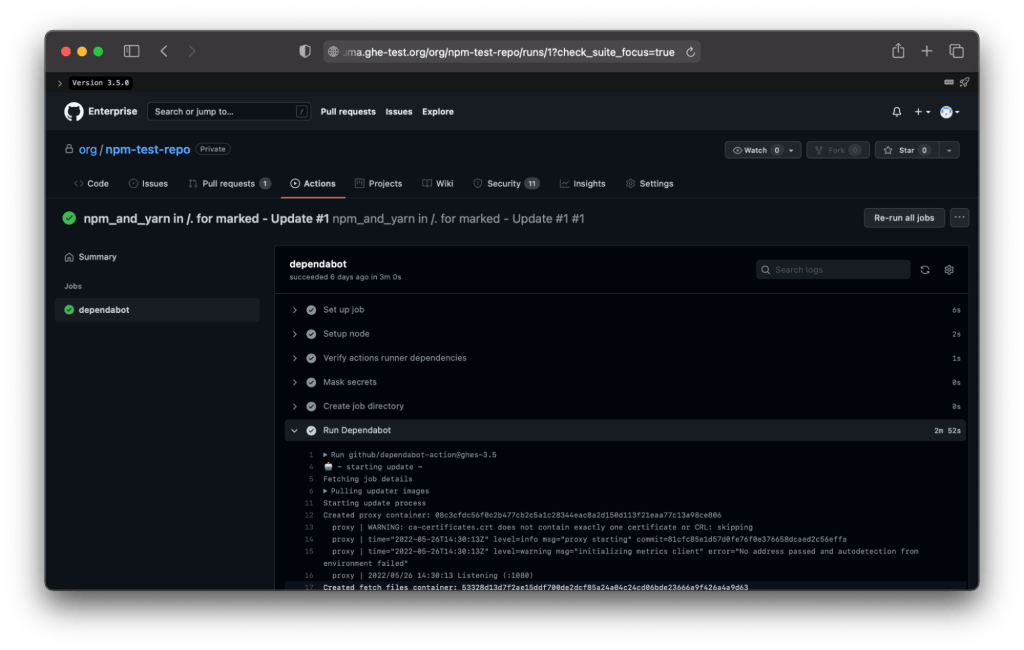Click the Fetching job details log line
Viewport: 1024px width, 650px height.
(368, 479)
